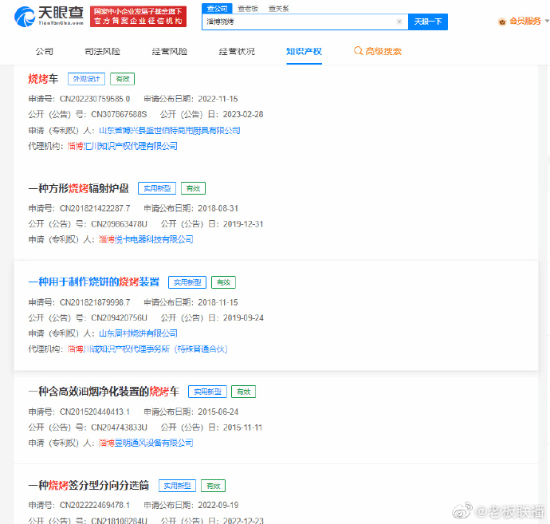Open the advanced search (高级搜索) magnifier
This screenshot has height=524, width=550.
(358, 51)
